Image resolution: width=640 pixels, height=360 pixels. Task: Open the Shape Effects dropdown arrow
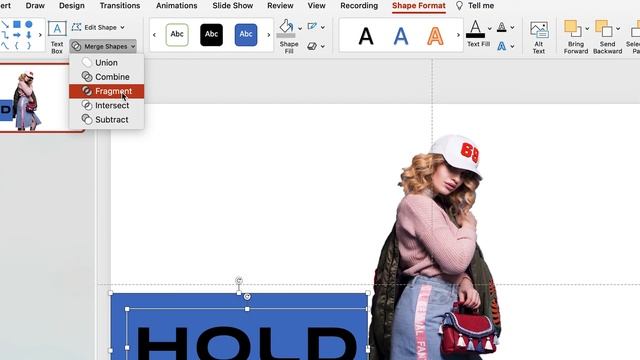[x=322, y=47]
